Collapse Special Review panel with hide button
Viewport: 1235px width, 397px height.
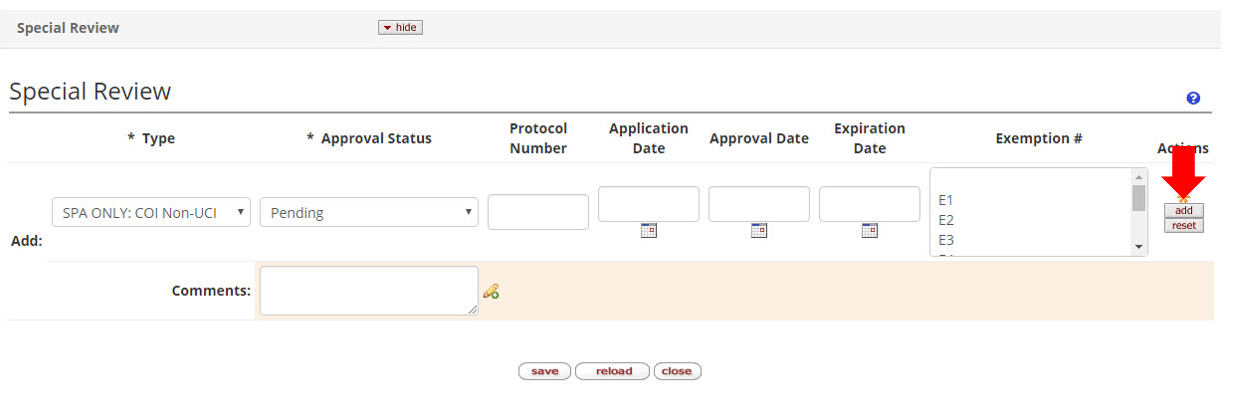400,27
